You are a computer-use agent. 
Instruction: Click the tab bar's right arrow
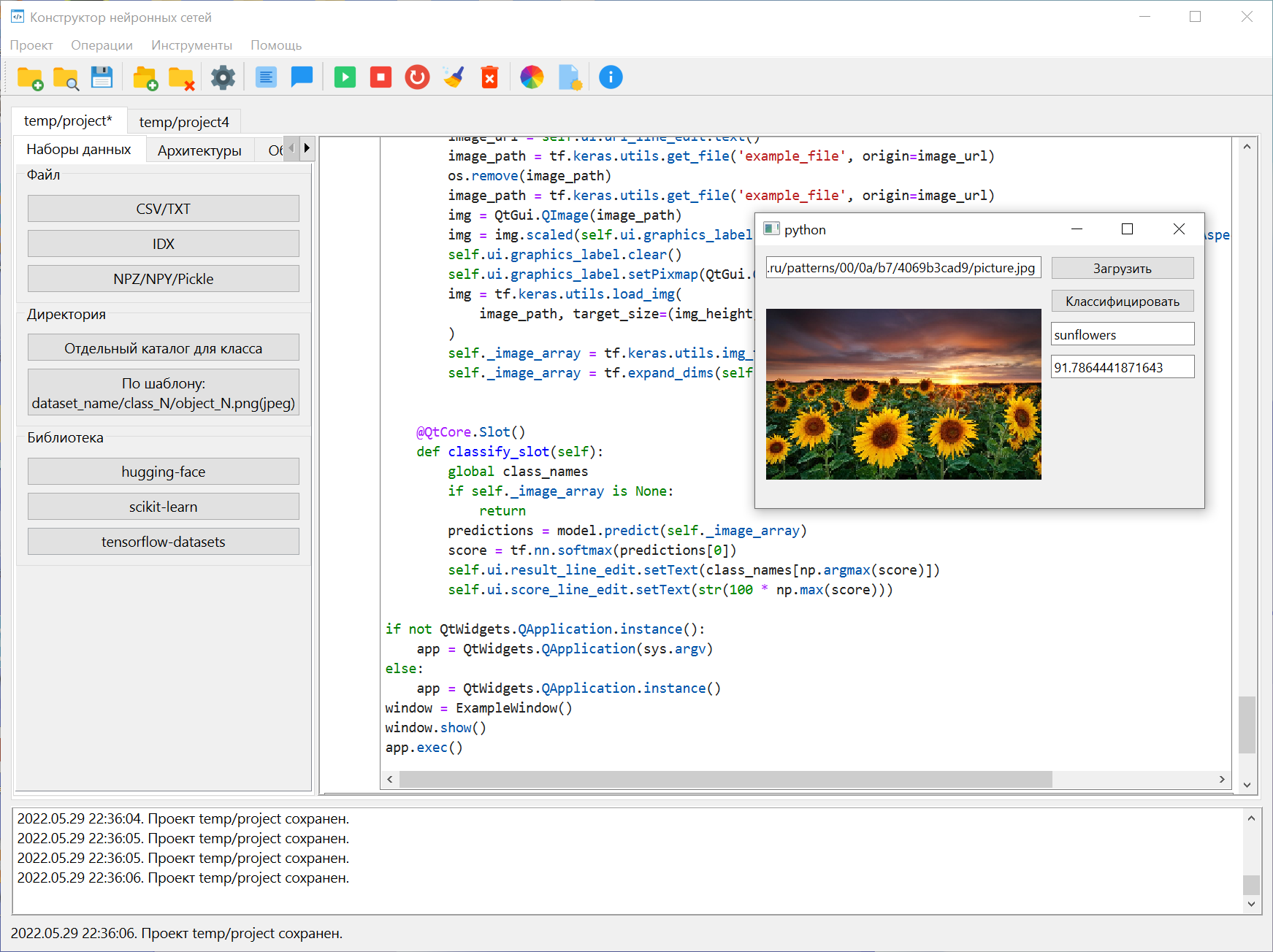pyautogui.click(x=307, y=148)
